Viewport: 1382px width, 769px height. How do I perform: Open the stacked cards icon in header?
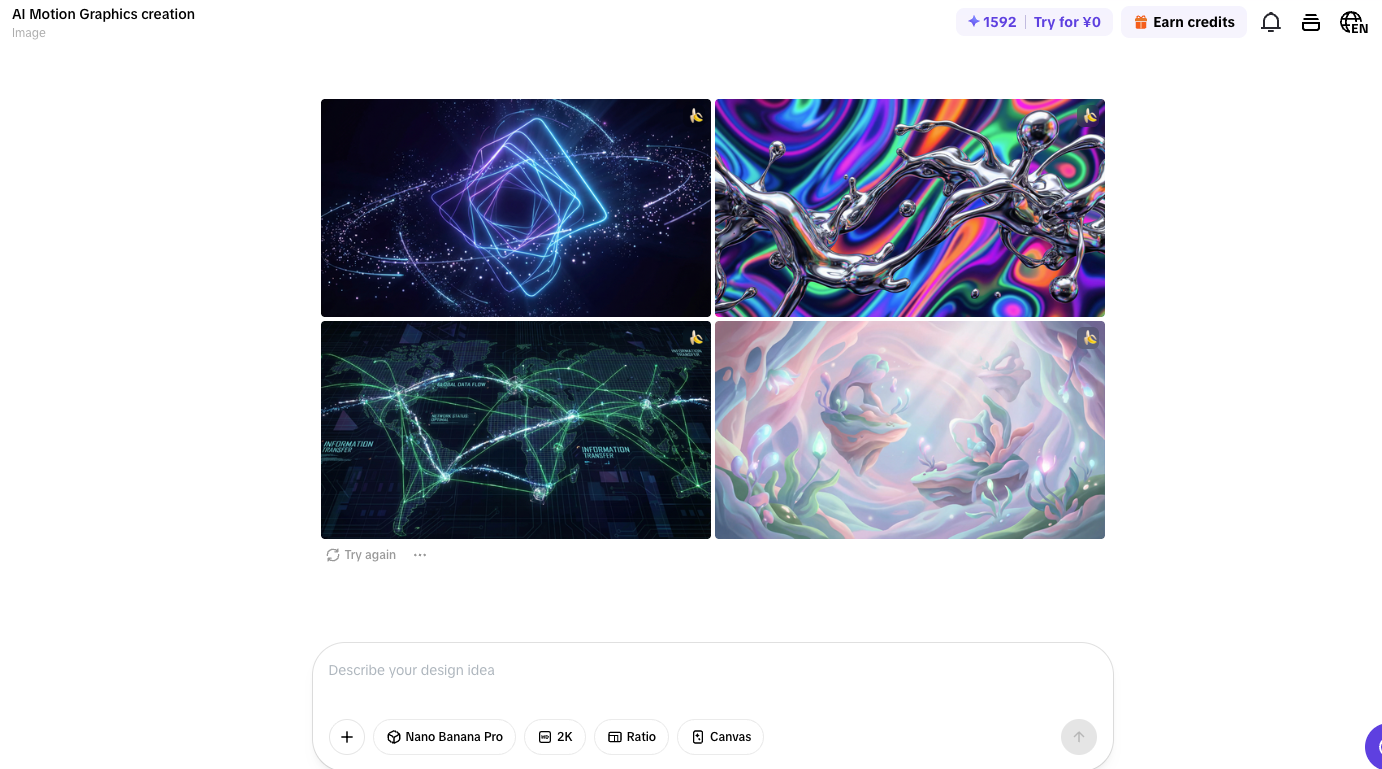pyautogui.click(x=1311, y=22)
